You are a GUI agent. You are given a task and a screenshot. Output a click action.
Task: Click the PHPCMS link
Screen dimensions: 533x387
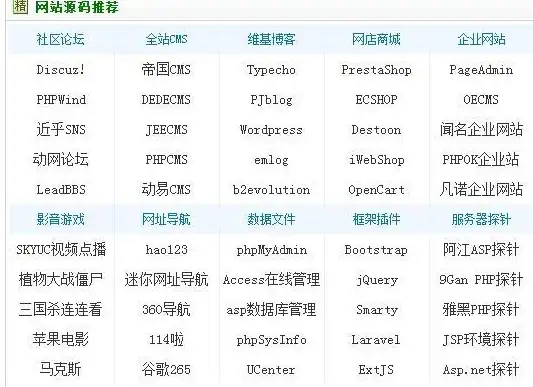point(167,159)
